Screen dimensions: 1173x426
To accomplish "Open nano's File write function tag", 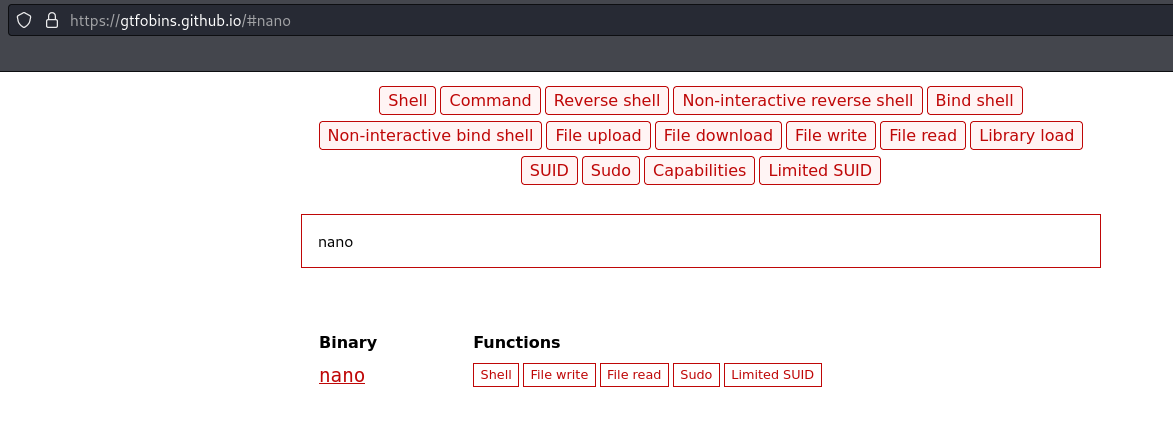I will (x=559, y=375).
